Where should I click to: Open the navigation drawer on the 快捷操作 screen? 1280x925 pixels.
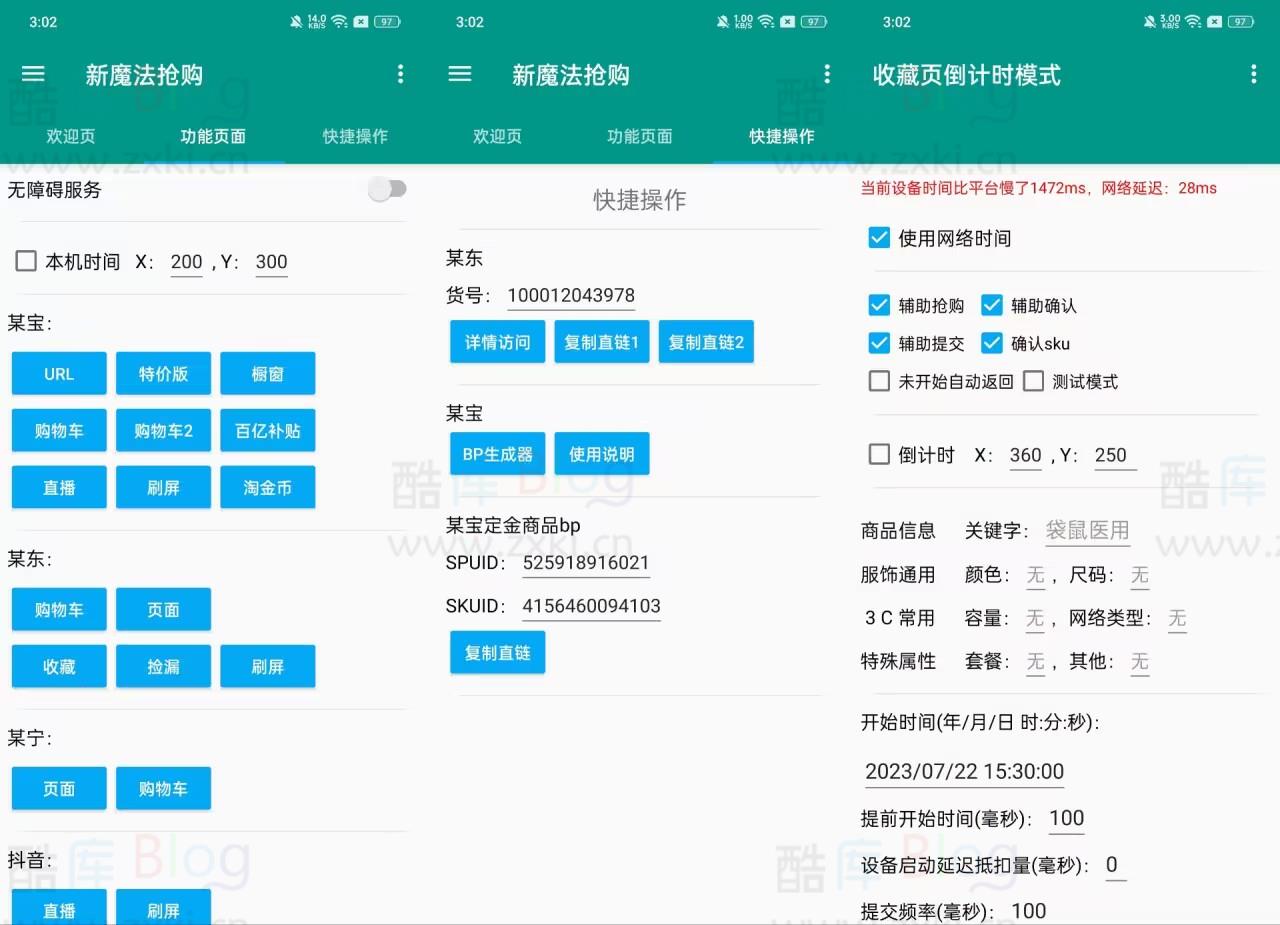click(459, 74)
